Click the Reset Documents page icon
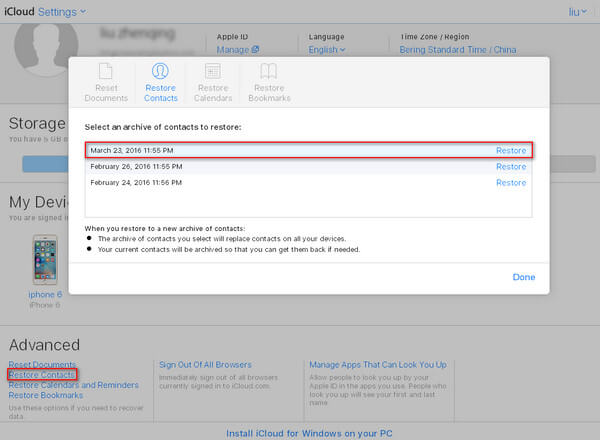The image size is (600, 440). [x=106, y=71]
